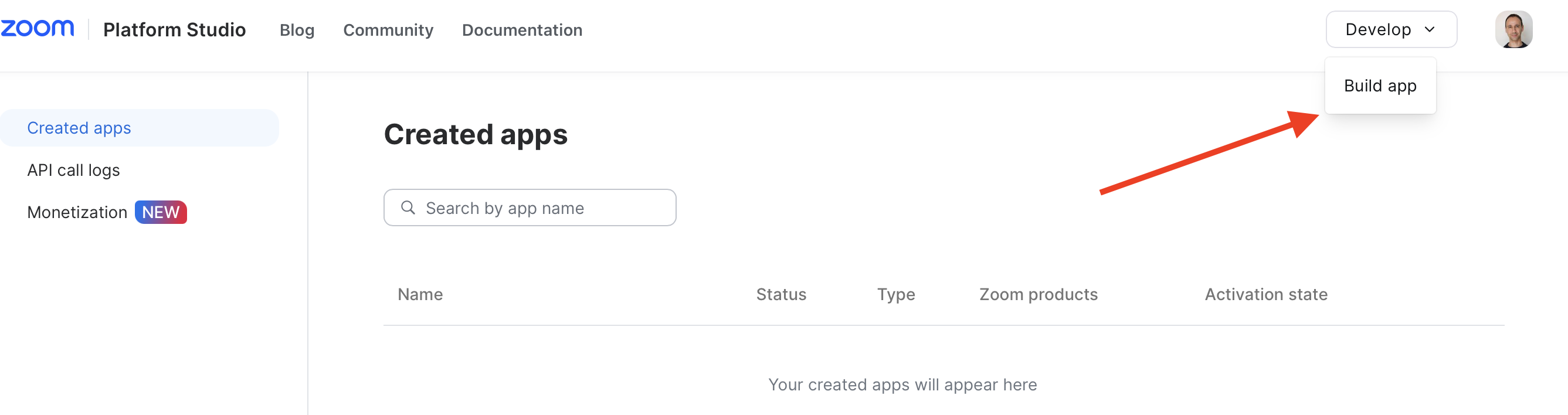Open the Monetization section
Image resolution: width=1568 pixels, height=415 pixels.
(77, 212)
